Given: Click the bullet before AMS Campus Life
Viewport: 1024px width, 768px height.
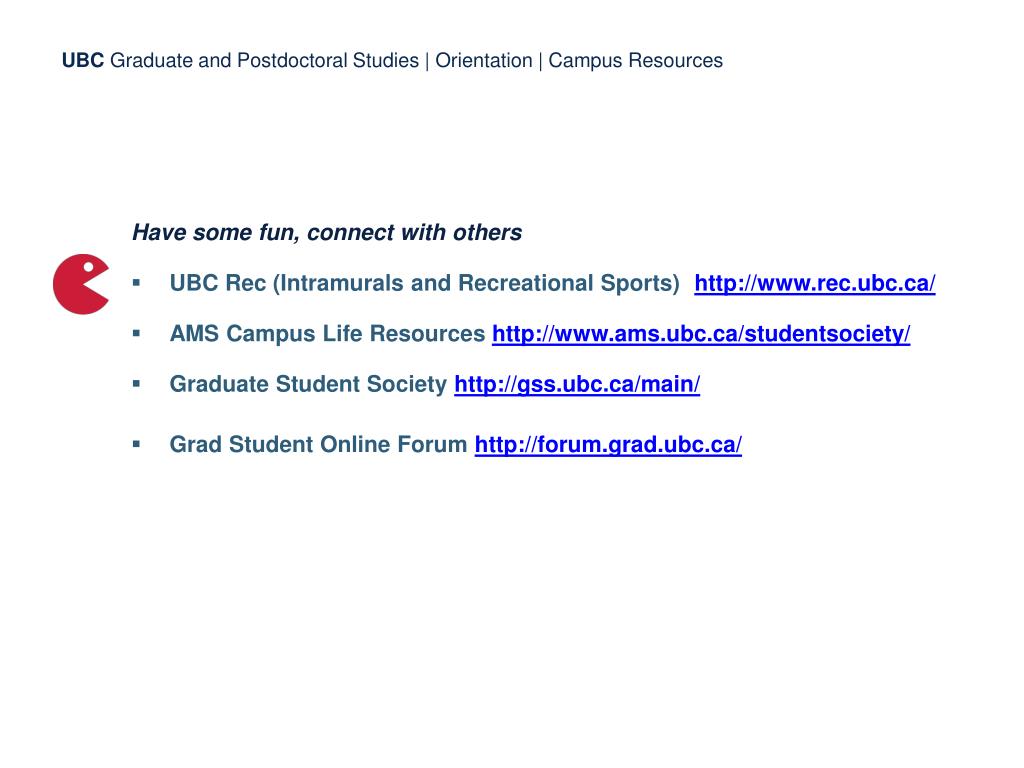Looking at the screenshot, I should coord(136,333).
